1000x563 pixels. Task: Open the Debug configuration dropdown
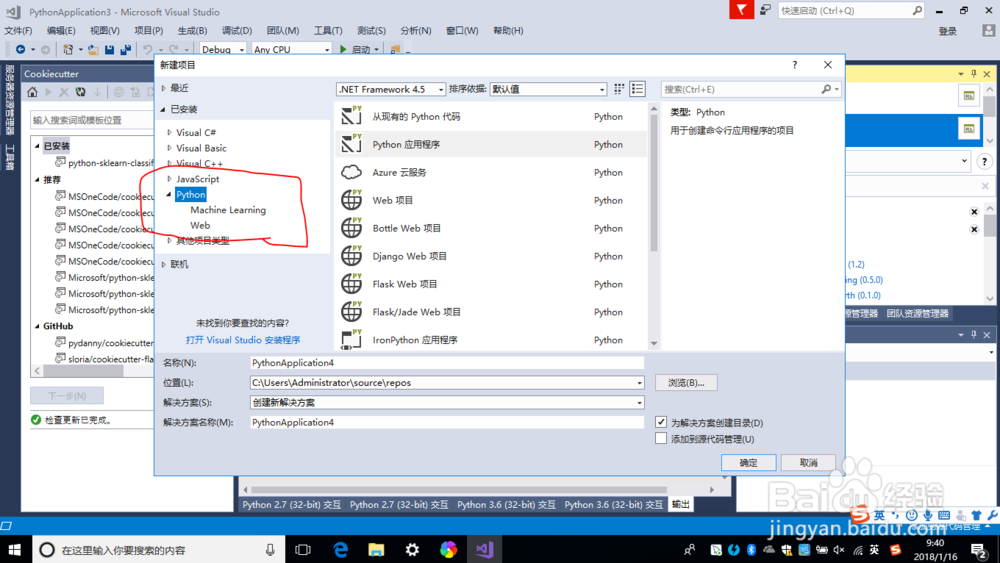coord(223,49)
